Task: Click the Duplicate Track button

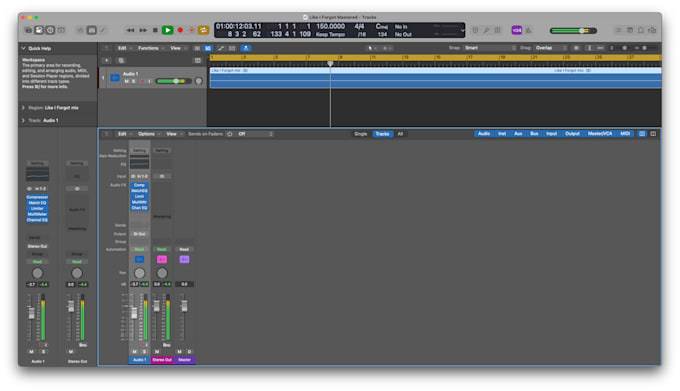Action: pos(121,60)
